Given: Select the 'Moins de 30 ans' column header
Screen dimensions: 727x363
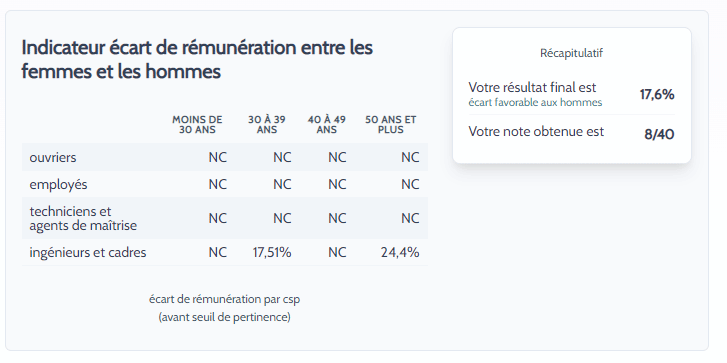Looking at the screenshot, I should point(197,125).
